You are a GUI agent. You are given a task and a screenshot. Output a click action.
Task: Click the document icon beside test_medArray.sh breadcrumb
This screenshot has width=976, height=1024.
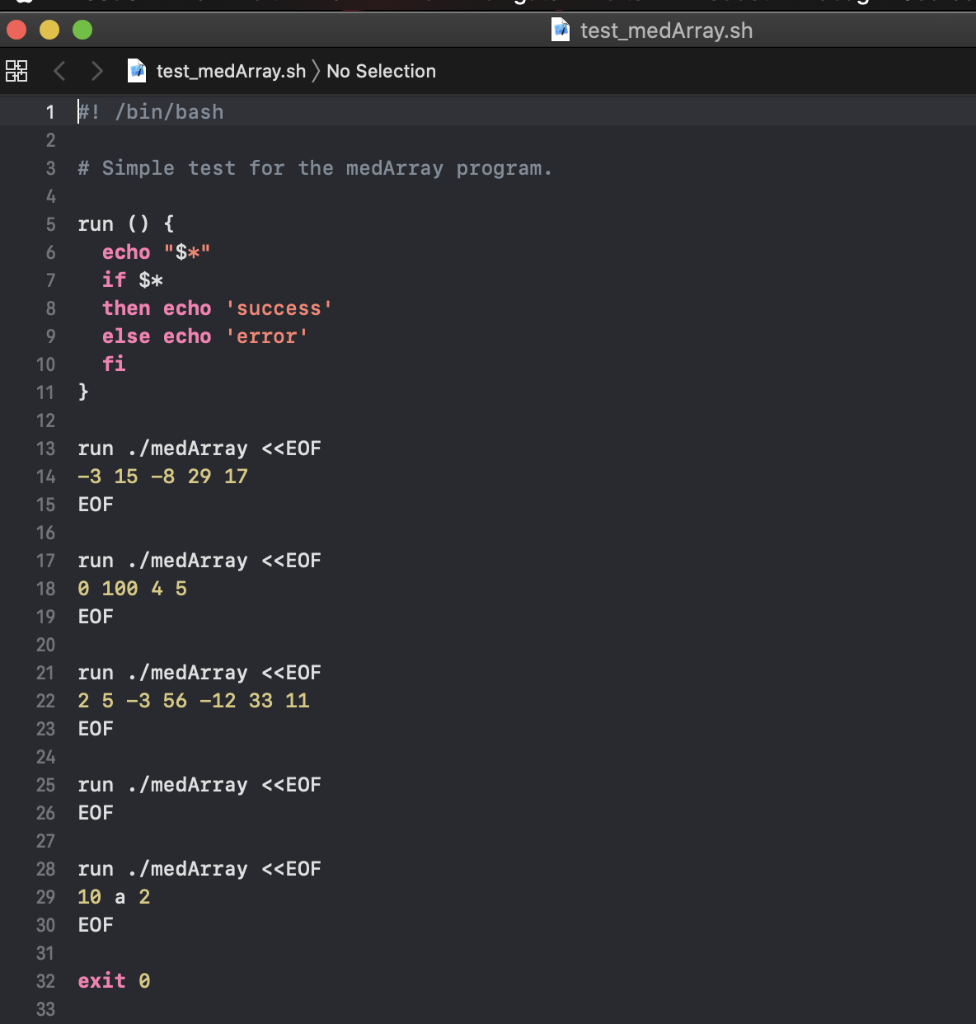(x=137, y=71)
